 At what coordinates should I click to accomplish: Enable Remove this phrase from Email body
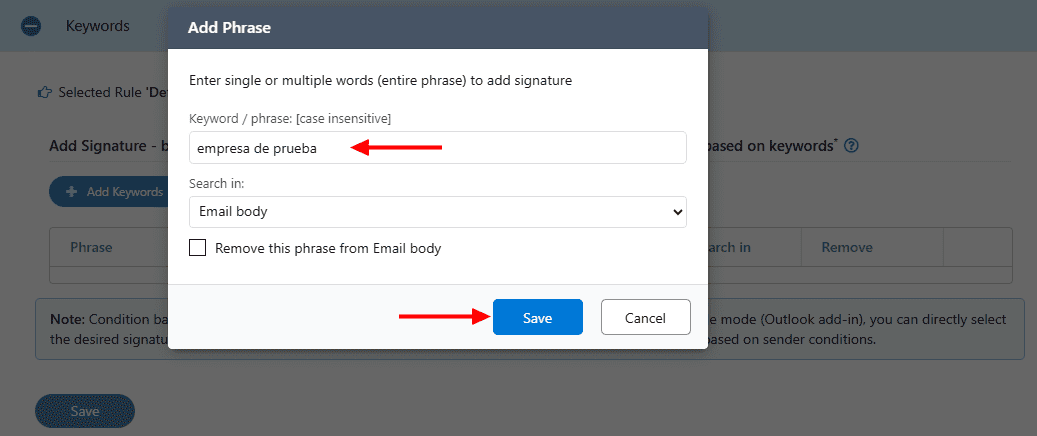tap(198, 248)
